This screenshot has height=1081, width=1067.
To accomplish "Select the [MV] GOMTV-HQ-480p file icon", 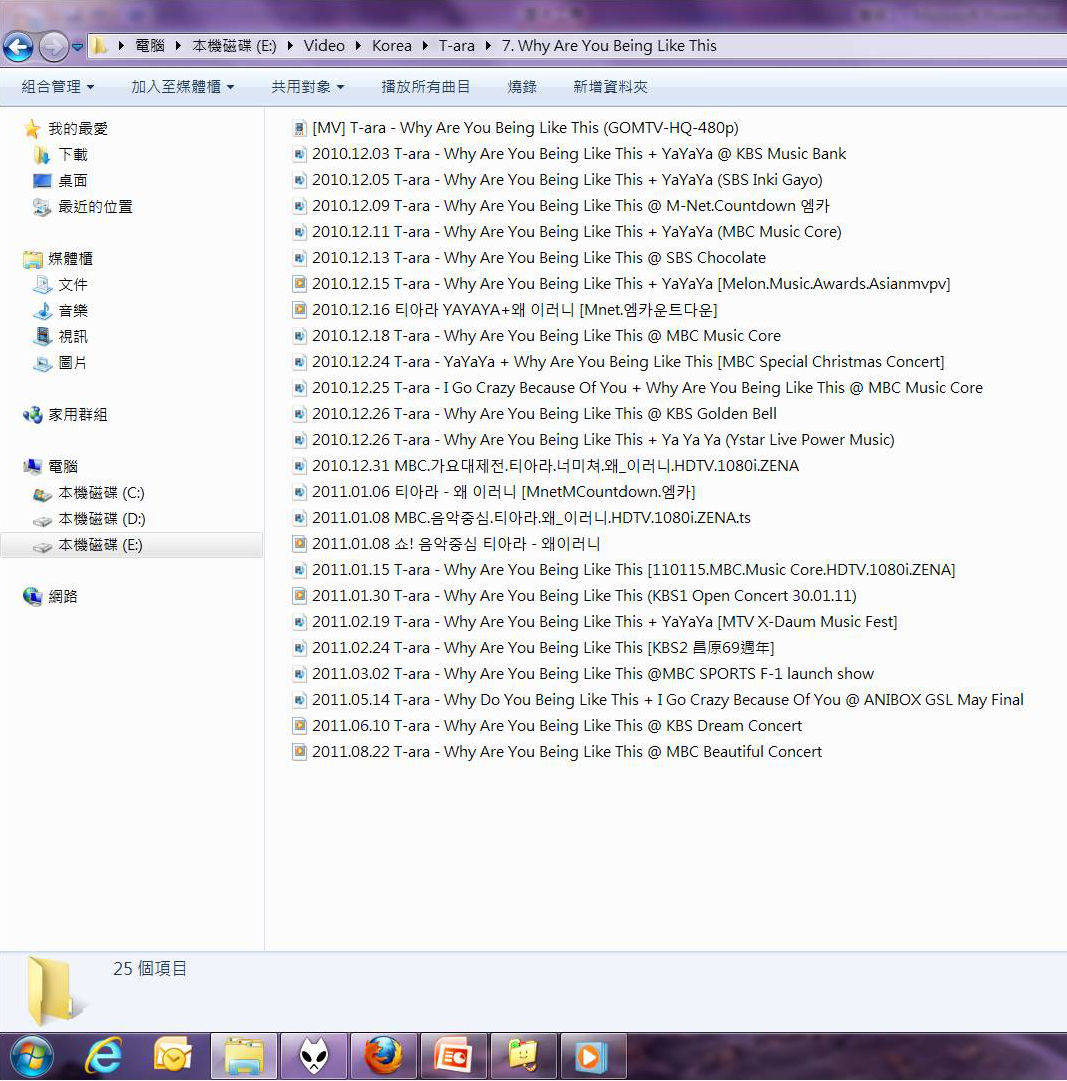I will tap(299, 128).
